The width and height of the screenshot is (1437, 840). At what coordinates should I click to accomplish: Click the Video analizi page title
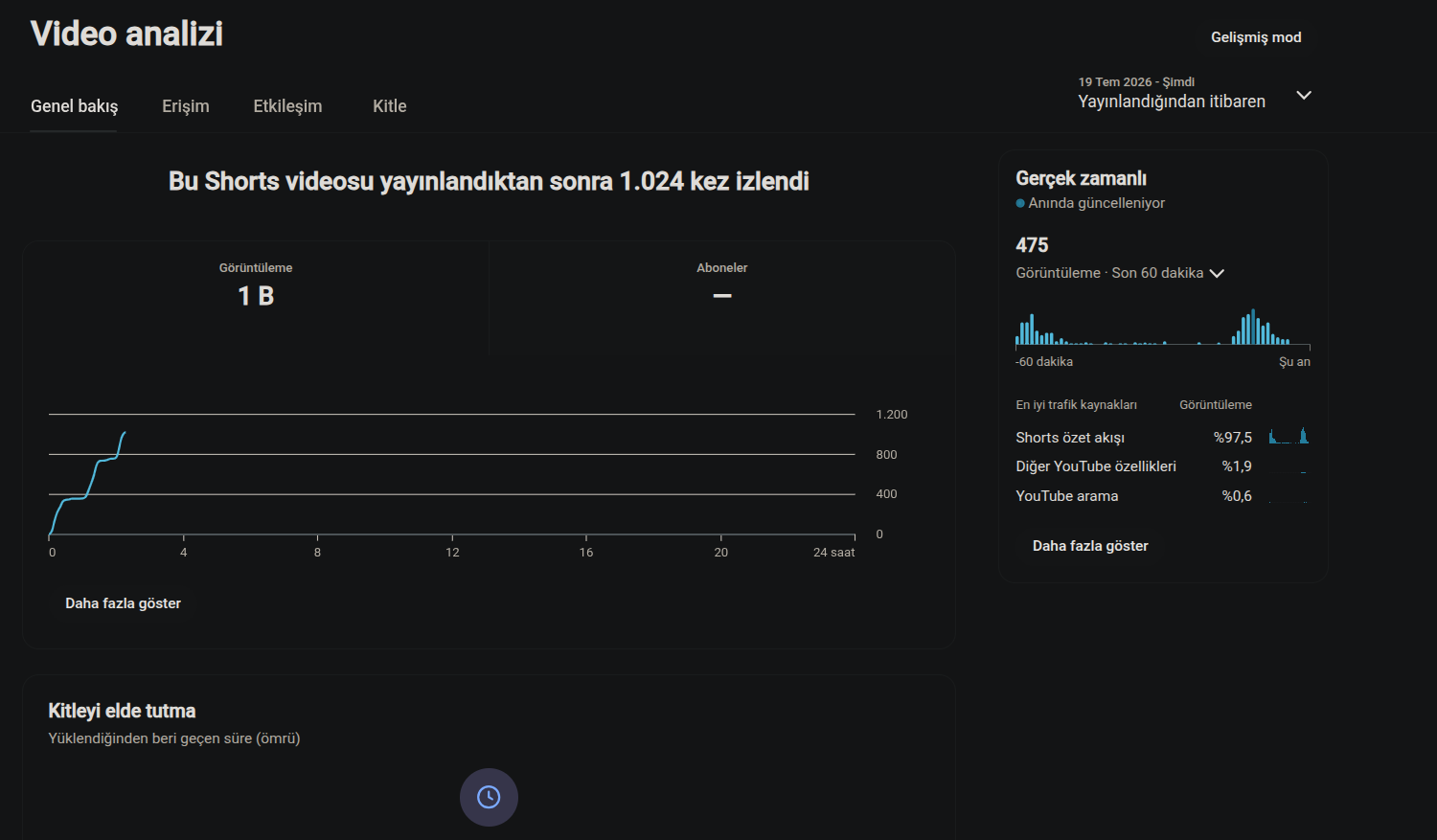[x=126, y=34]
